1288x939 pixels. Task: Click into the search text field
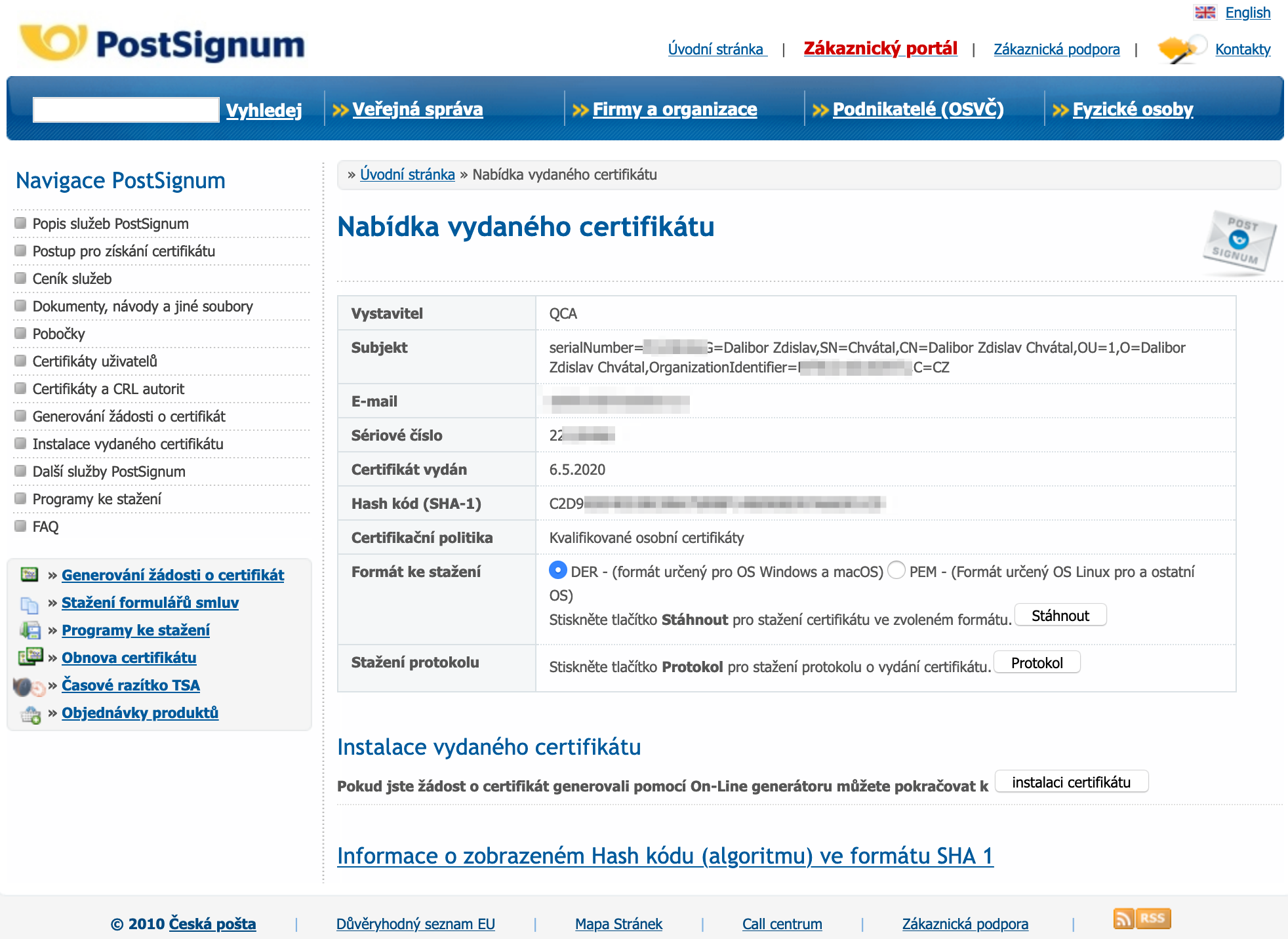[126, 110]
